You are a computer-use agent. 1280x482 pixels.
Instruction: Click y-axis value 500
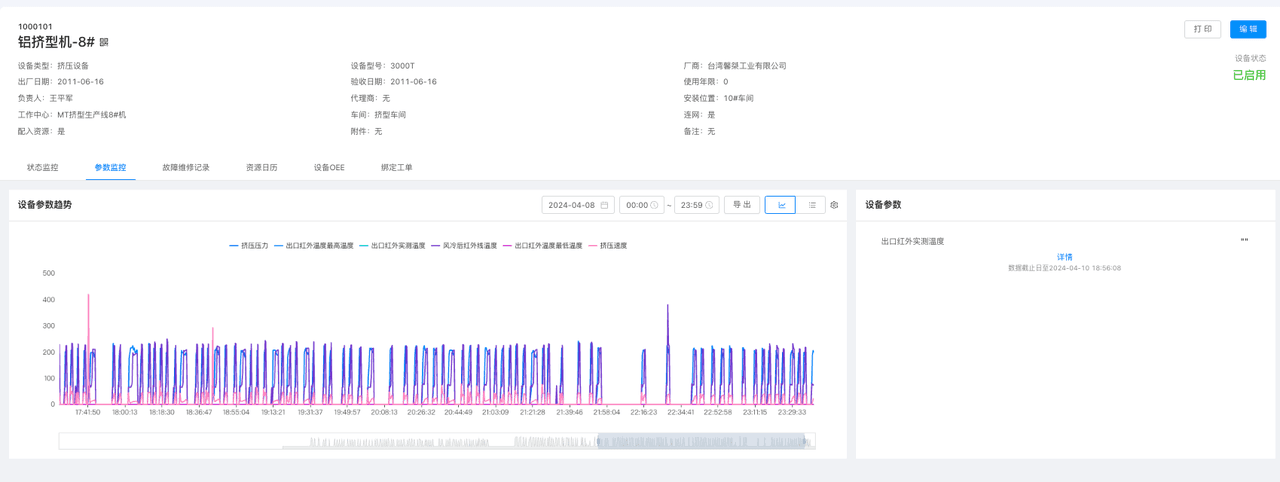[49, 273]
